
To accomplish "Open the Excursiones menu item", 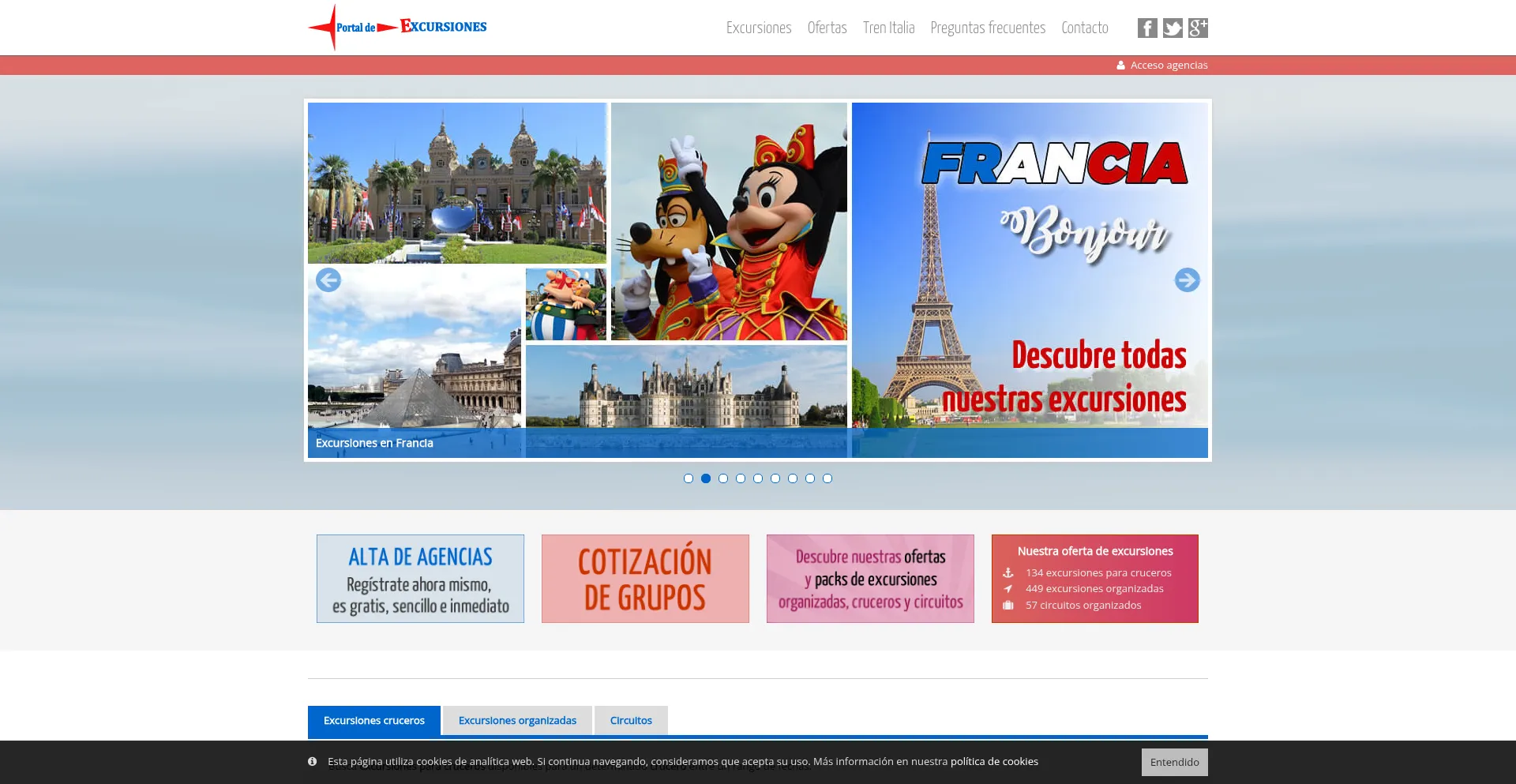I will (759, 28).
